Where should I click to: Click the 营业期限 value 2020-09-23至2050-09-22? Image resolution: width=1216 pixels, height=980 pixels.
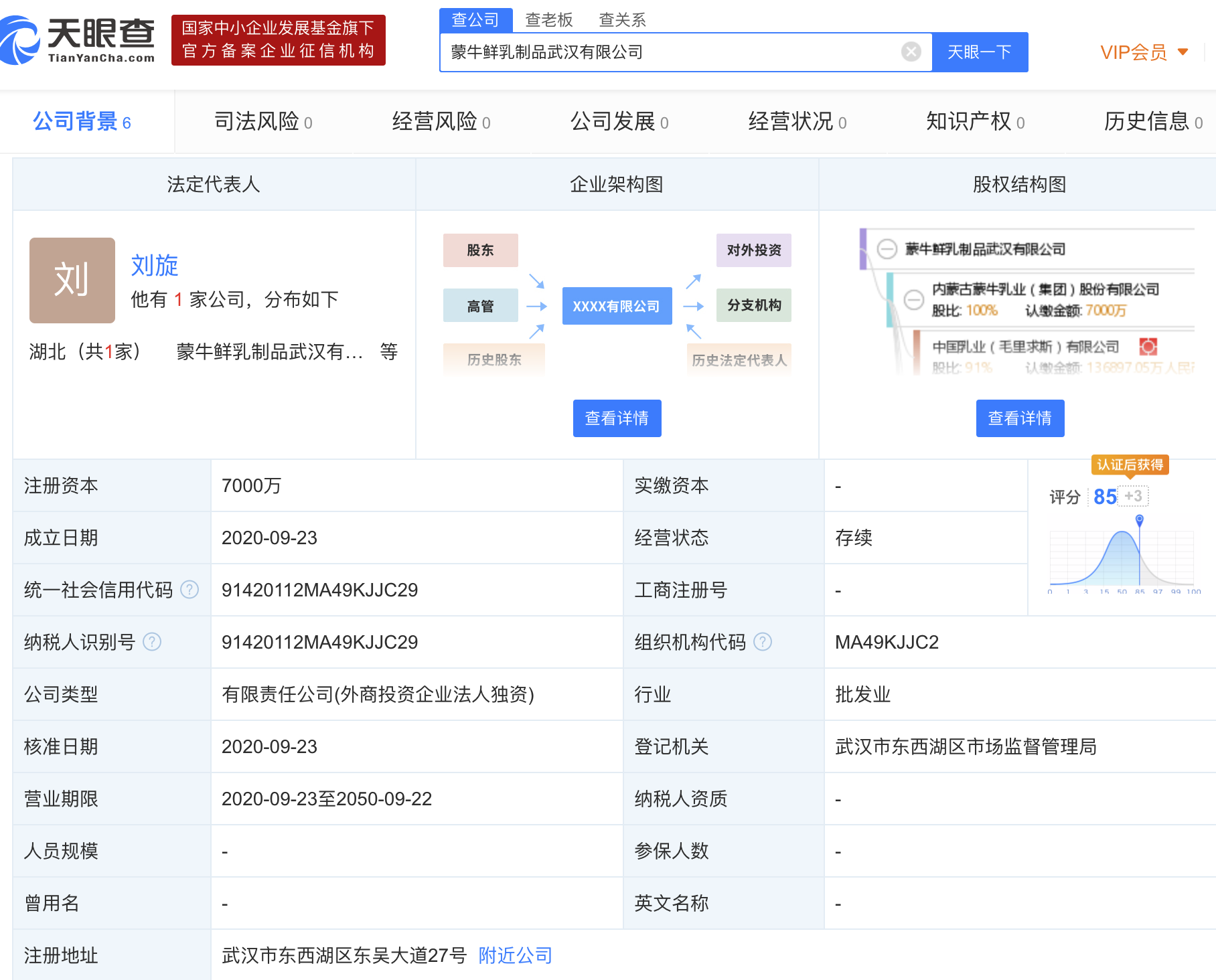[327, 799]
